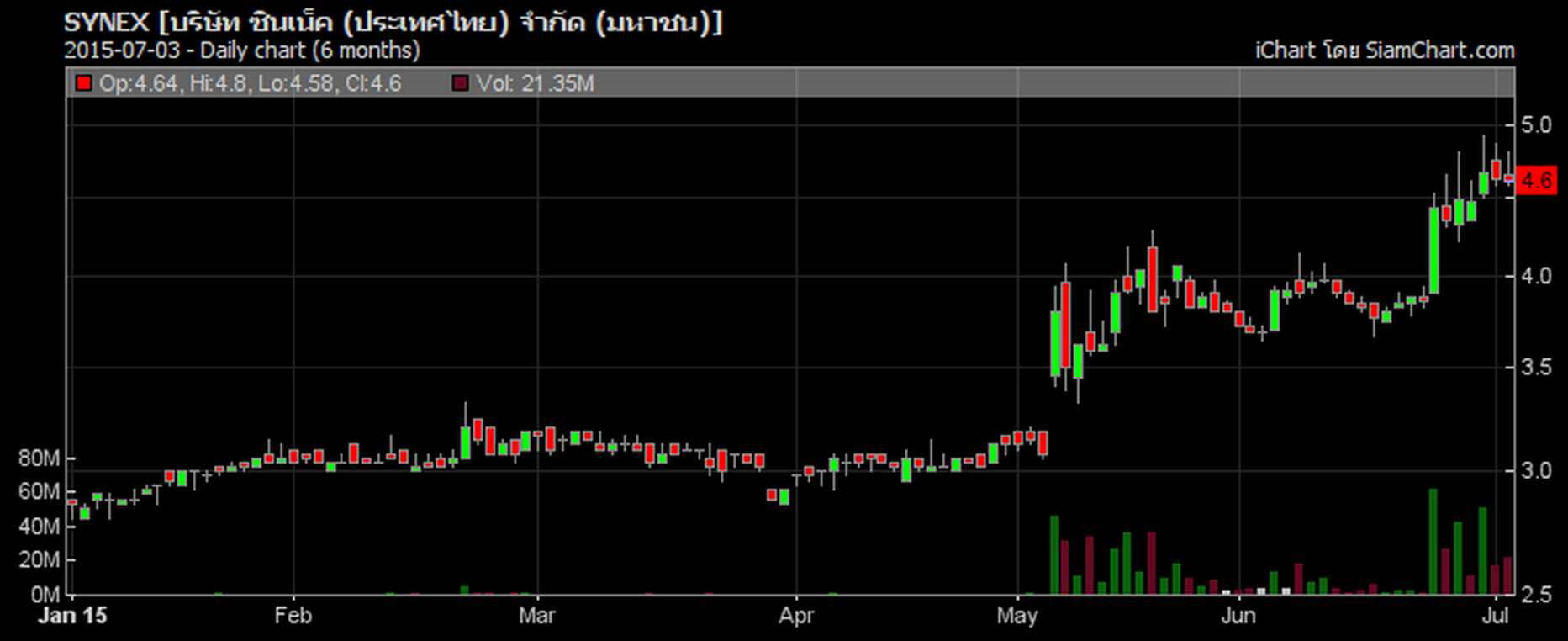The width and height of the screenshot is (1568, 641).
Task: Click the tall green late-June breakout candle
Action: pos(1433,250)
